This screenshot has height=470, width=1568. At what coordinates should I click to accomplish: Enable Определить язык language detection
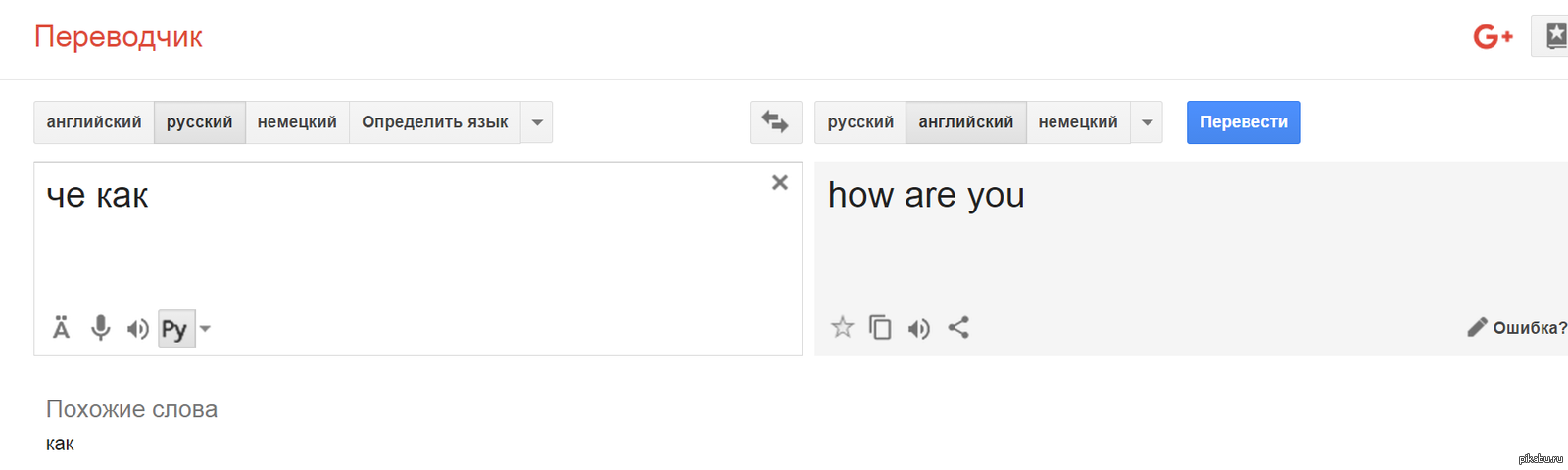[434, 122]
